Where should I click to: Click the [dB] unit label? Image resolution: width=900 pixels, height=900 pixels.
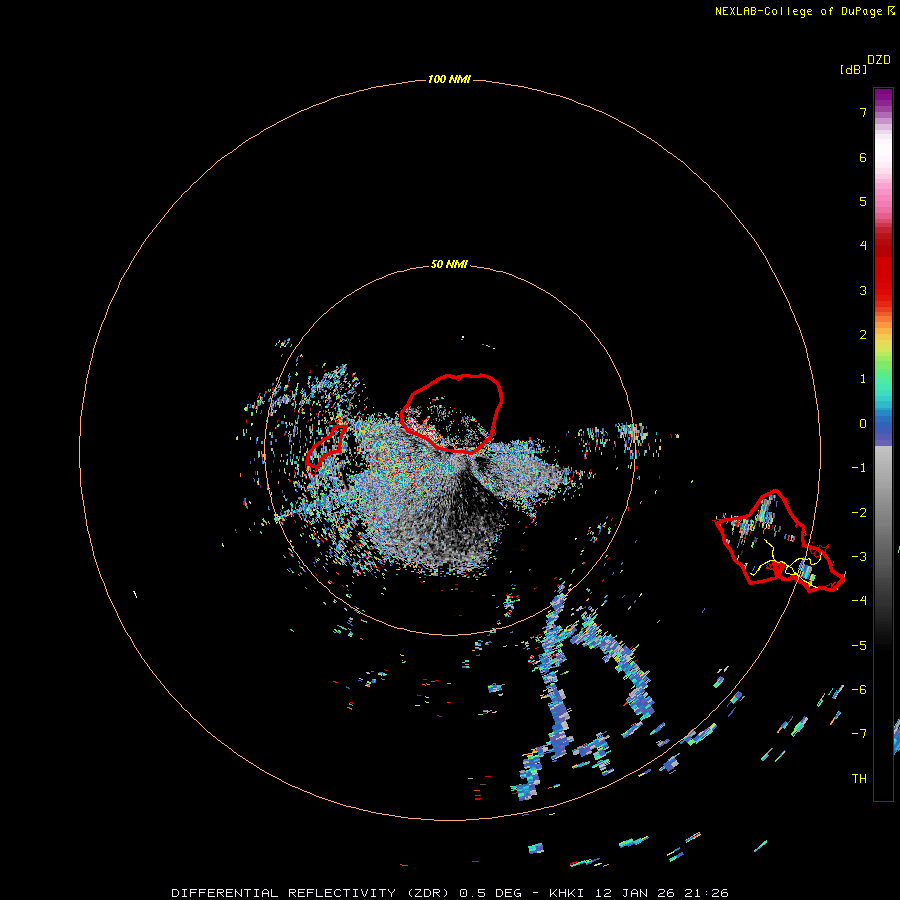point(854,69)
